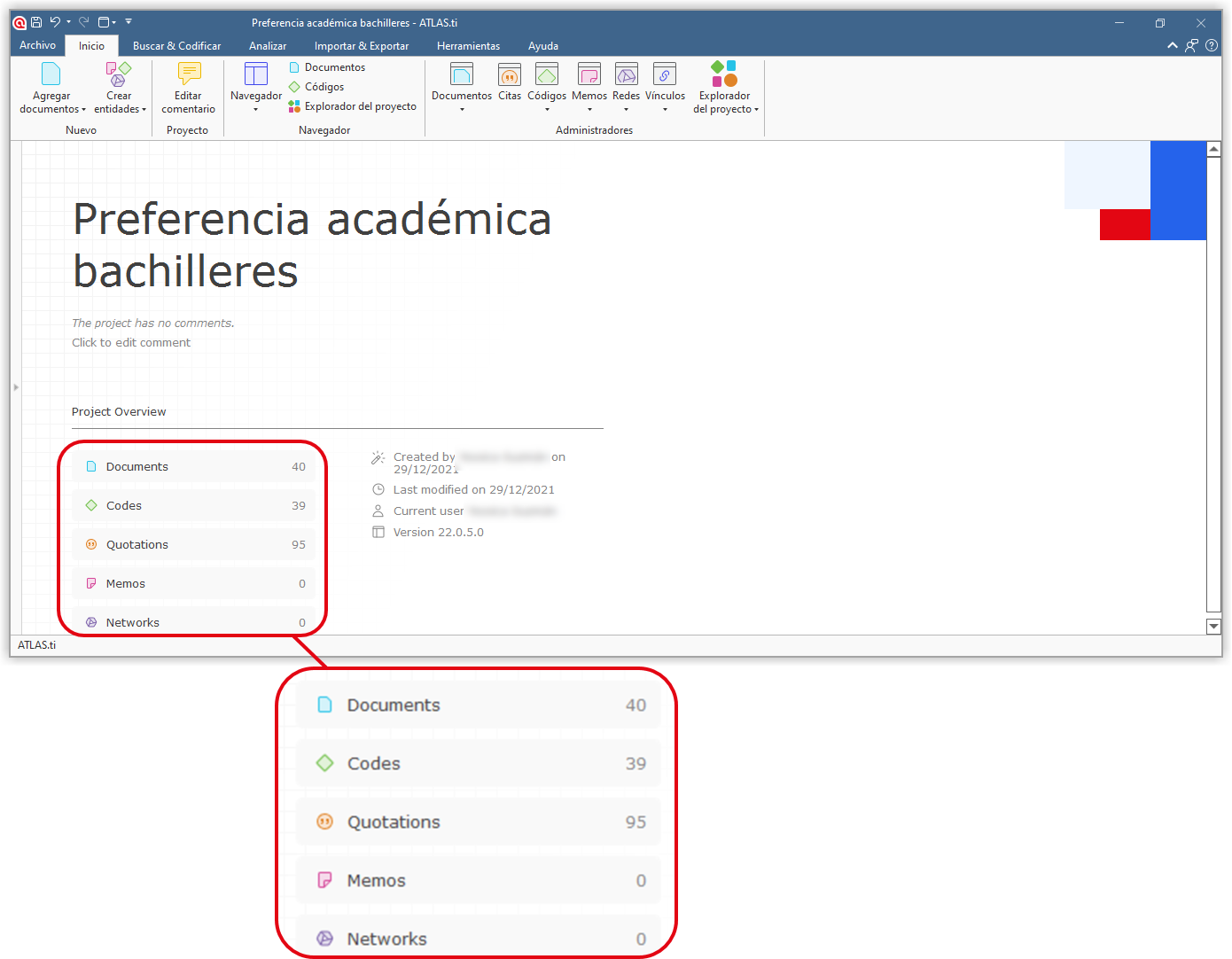Open the undo history dropdown arrow
Screen dimensions: 1232x959
(x=68, y=22)
